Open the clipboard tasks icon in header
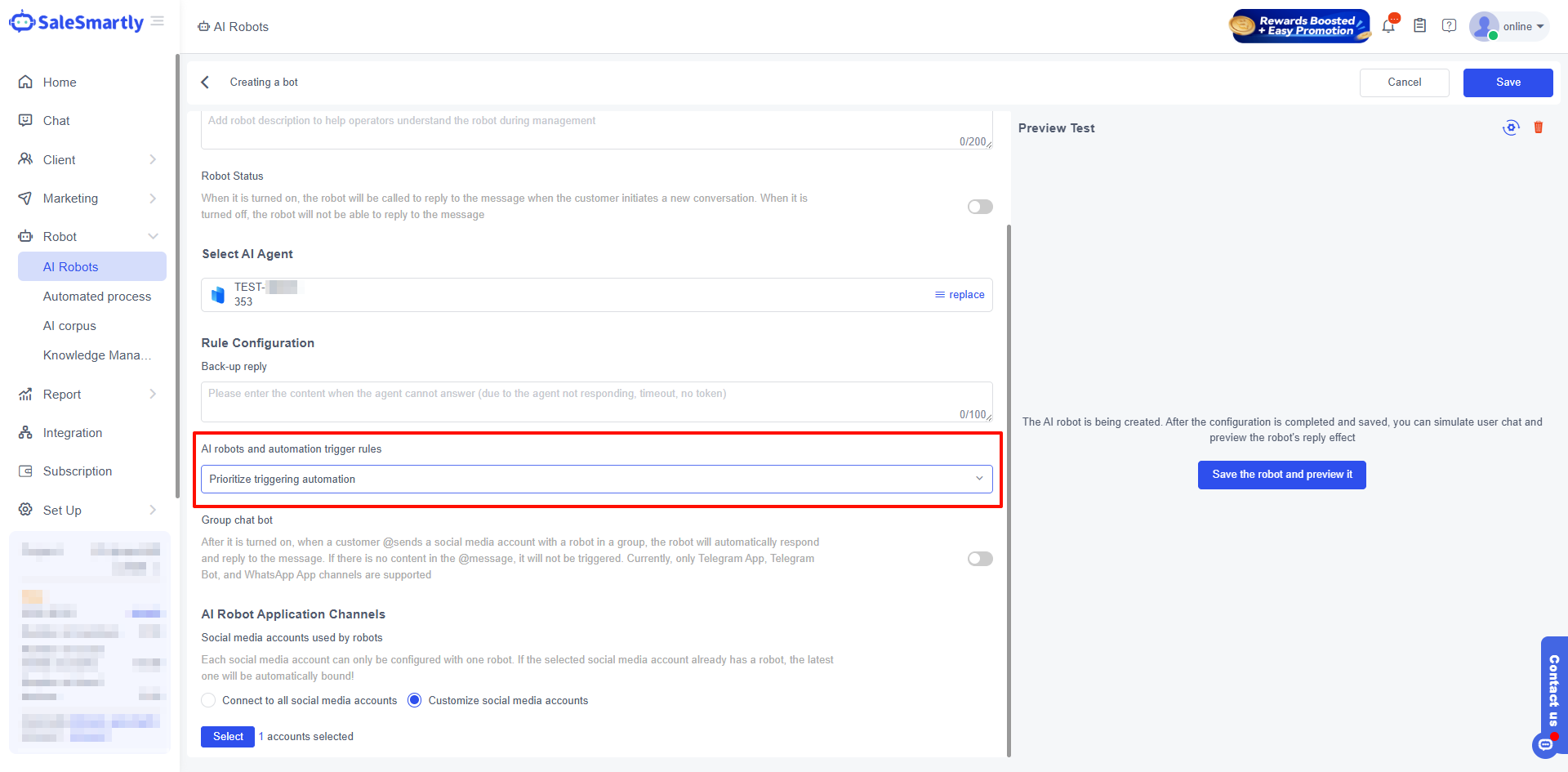Screen dimensions: 1568x772 coord(1420,26)
